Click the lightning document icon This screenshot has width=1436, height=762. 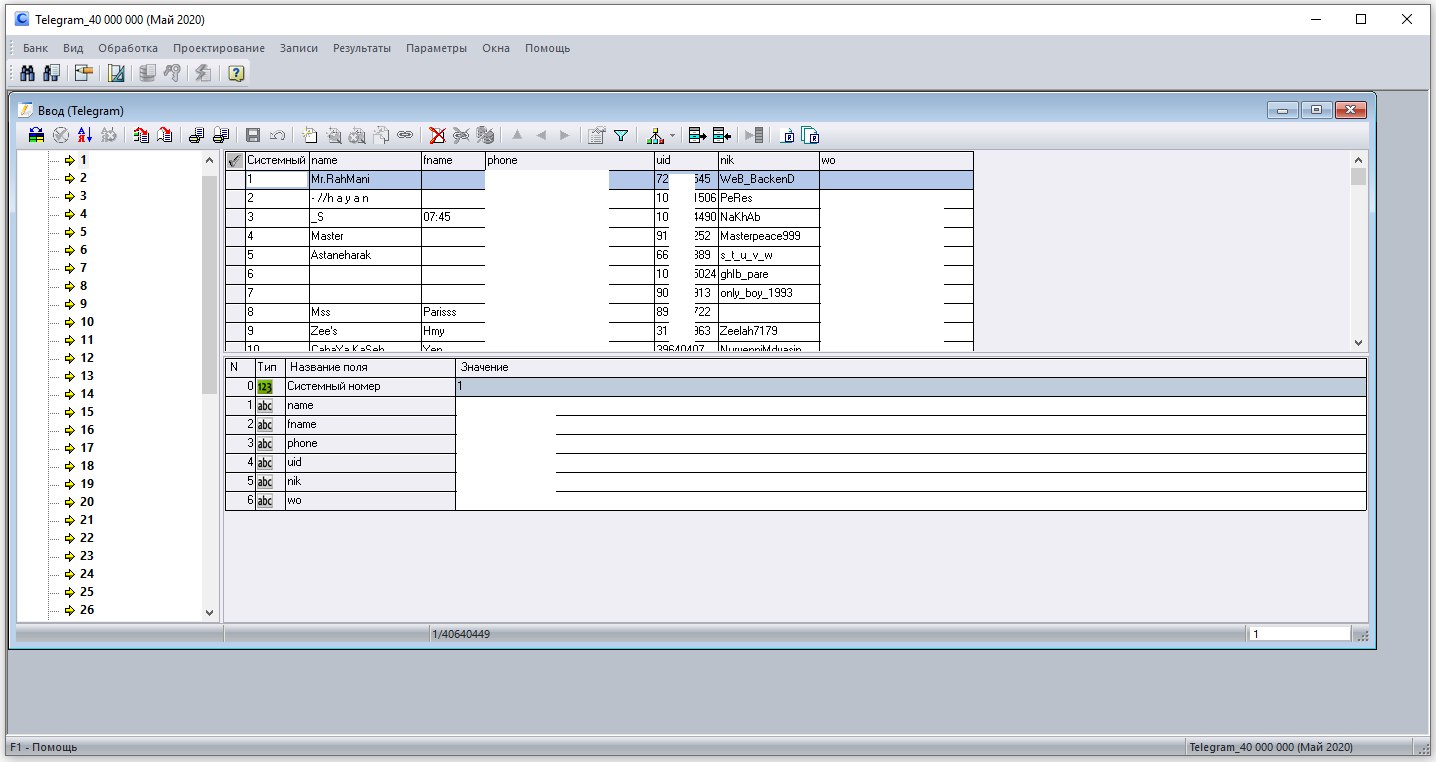click(203, 73)
